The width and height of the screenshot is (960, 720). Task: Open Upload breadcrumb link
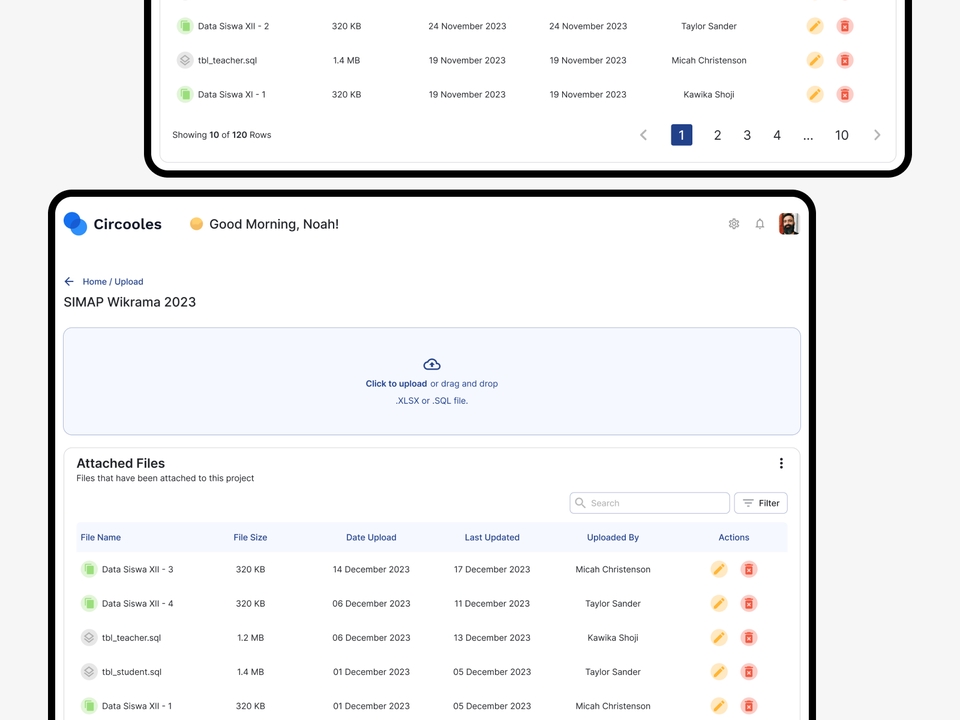point(129,282)
